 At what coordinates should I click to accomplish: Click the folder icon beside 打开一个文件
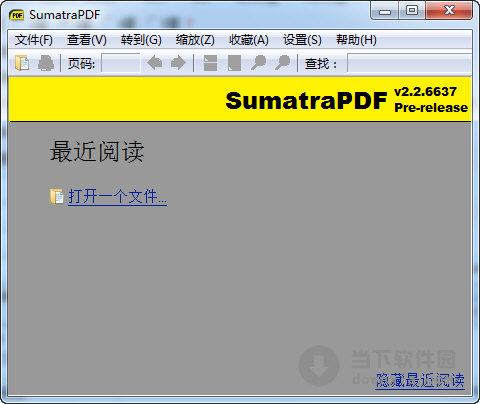tap(57, 196)
